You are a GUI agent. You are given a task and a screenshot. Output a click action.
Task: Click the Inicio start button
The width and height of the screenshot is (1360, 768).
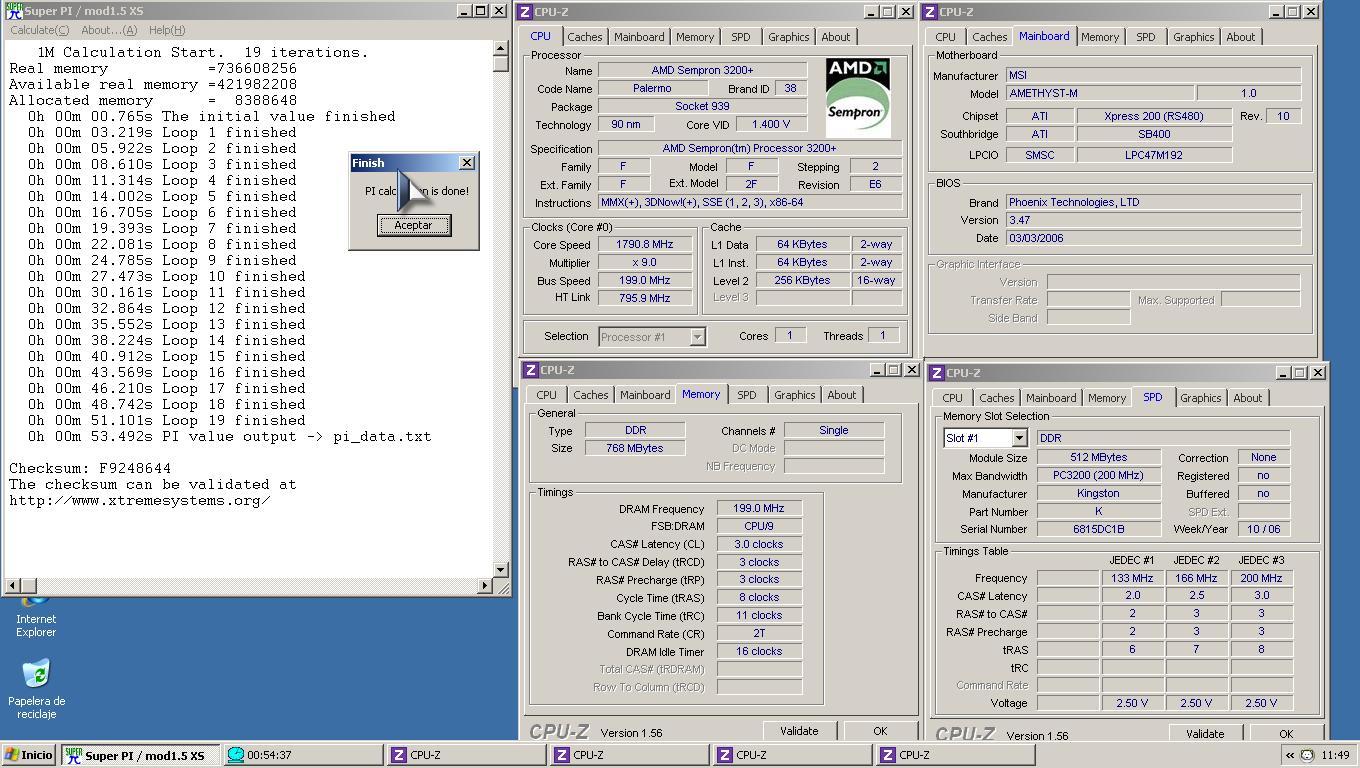29,755
